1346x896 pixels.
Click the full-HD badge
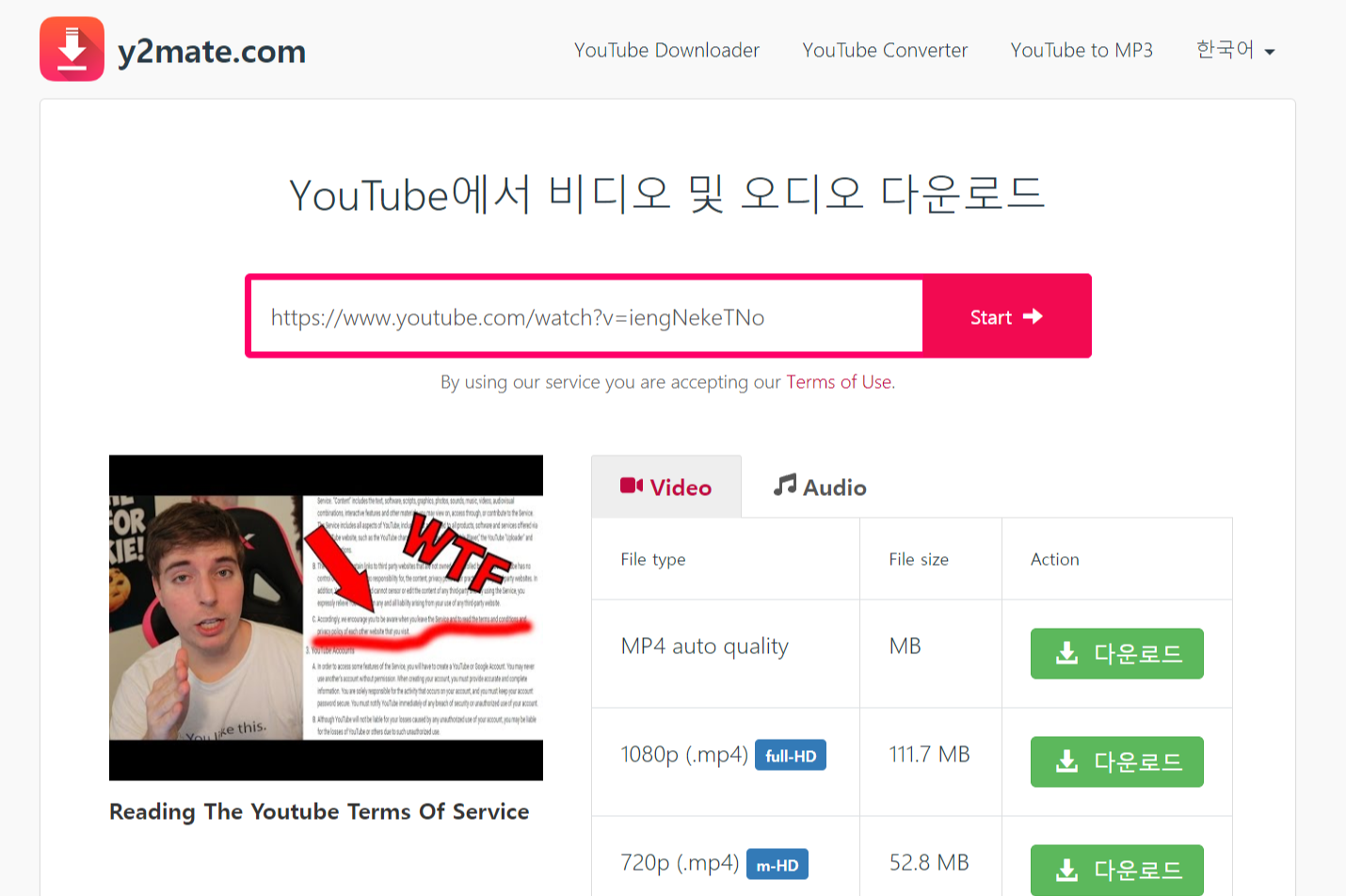(791, 756)
